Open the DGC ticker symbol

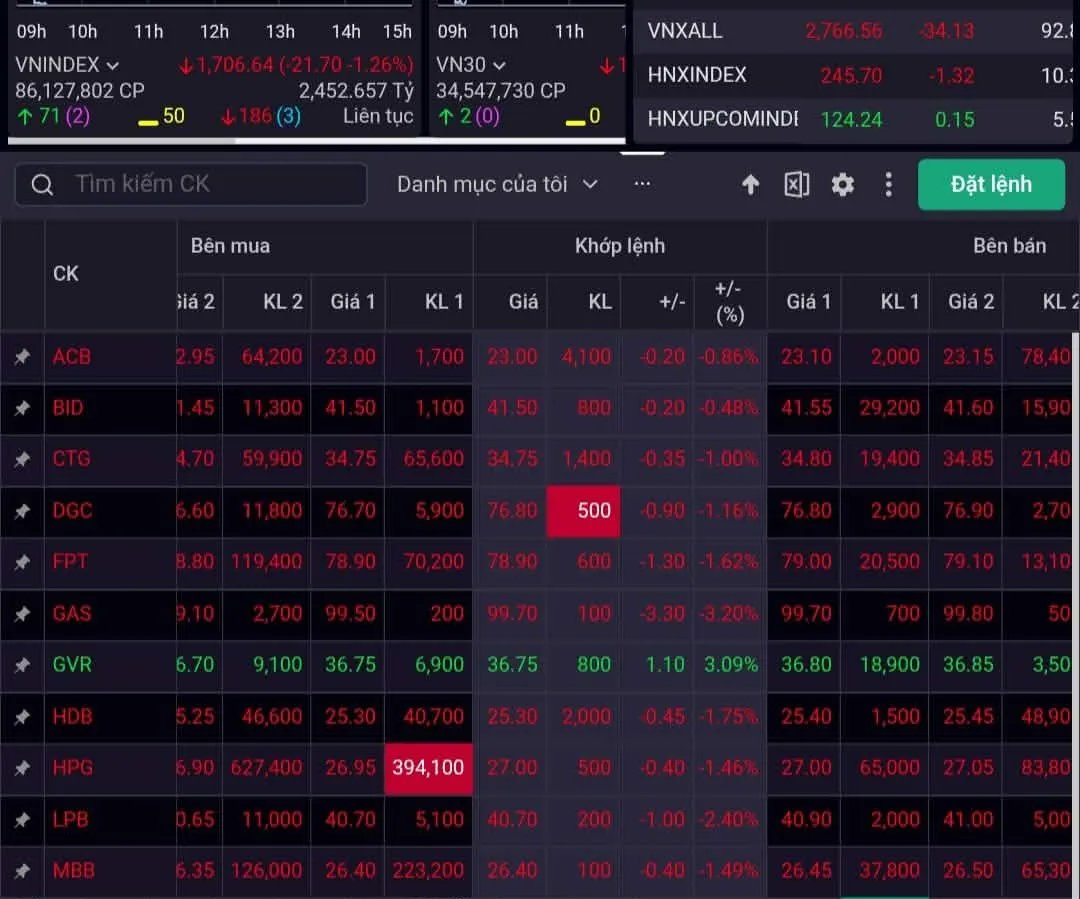click(x=72, y=511)
